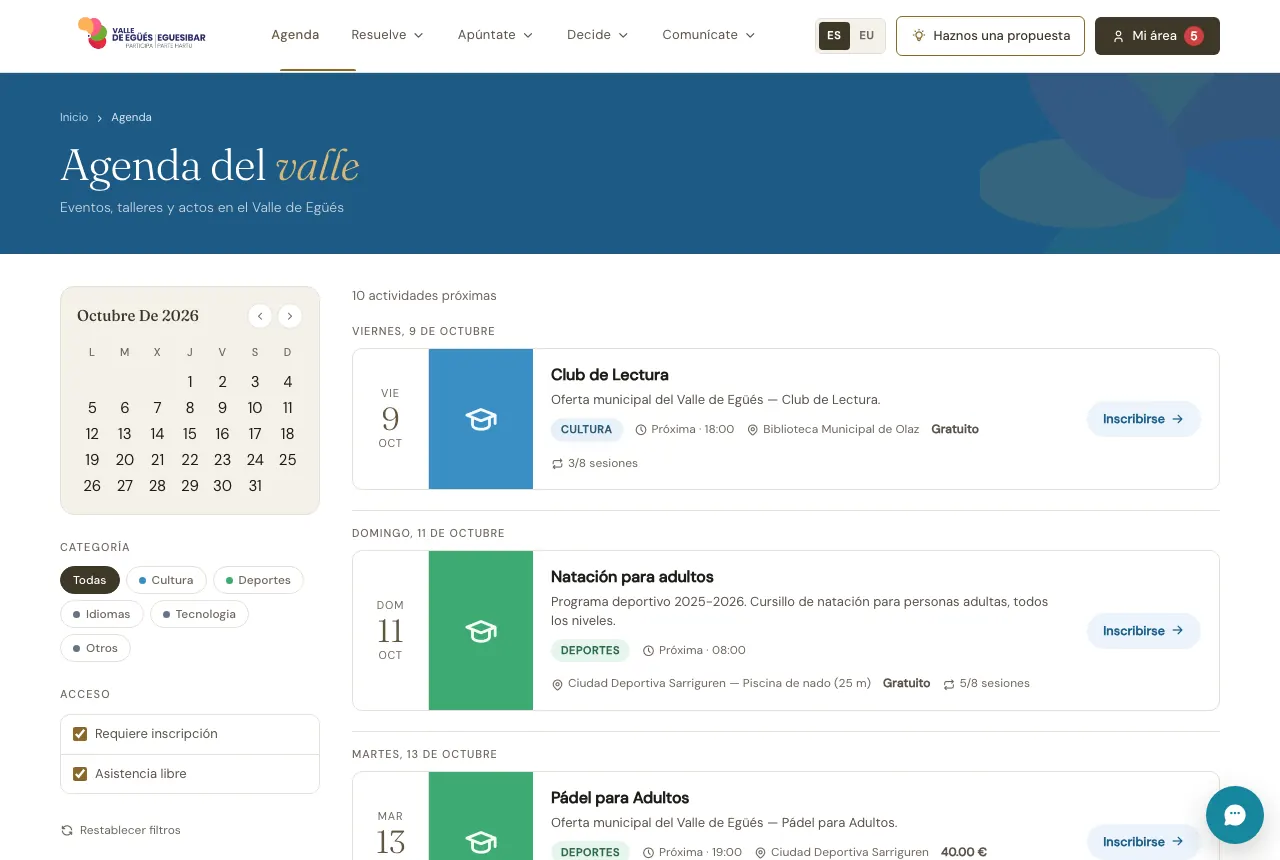Screen dimensions: 1280x860
Task: Open Mi área
Action: 1157,35
